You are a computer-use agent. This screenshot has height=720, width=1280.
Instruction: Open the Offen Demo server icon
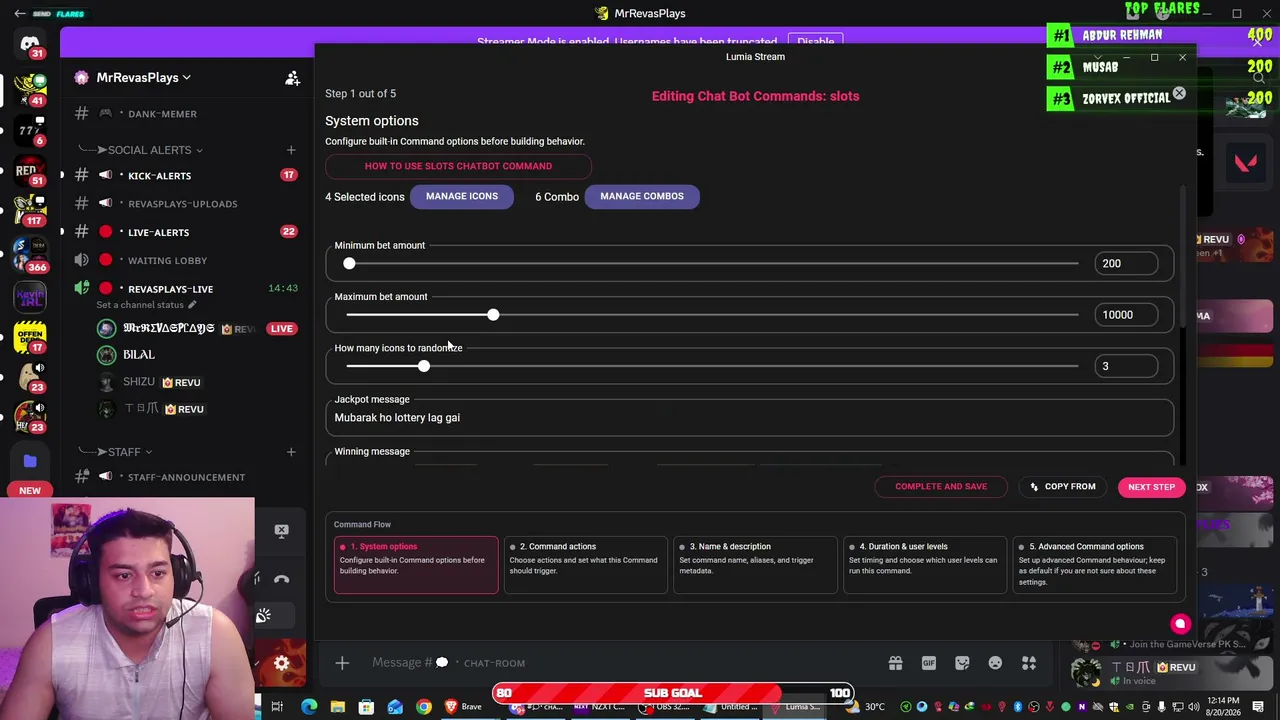point(30,339)
